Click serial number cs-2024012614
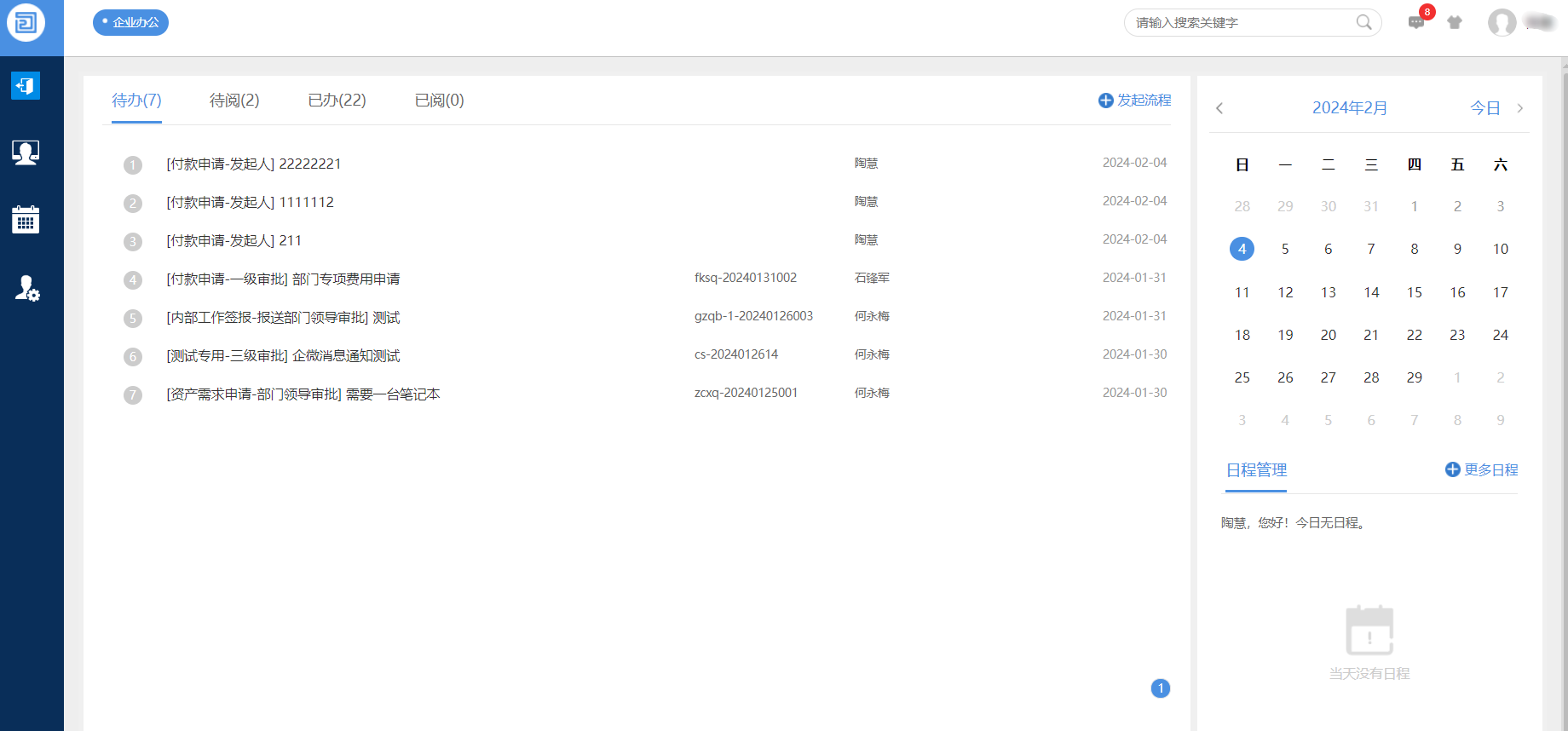The image size is (1568, 731). tap(736, 354)
